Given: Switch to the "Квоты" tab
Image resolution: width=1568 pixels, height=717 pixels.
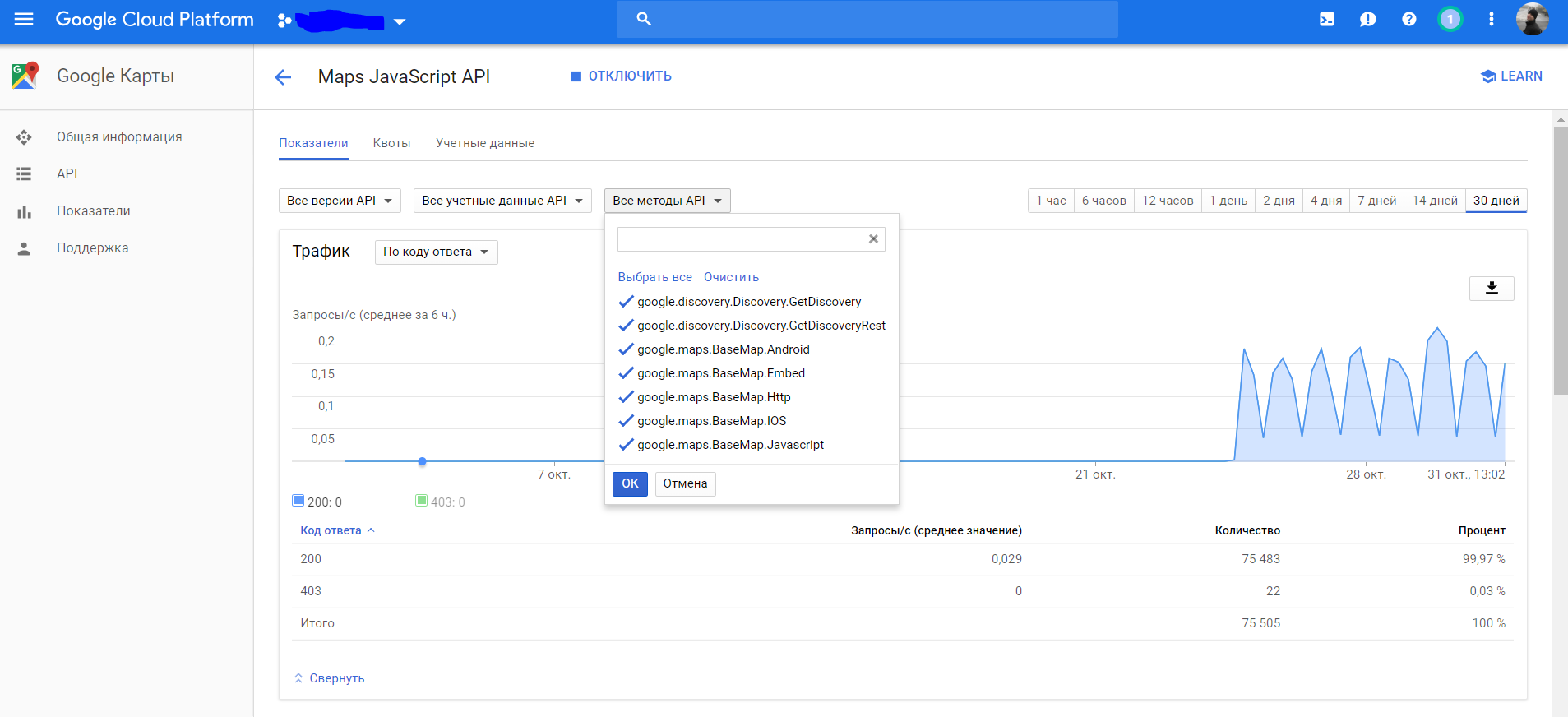Looking at the screenshot, I should (391, 143).
